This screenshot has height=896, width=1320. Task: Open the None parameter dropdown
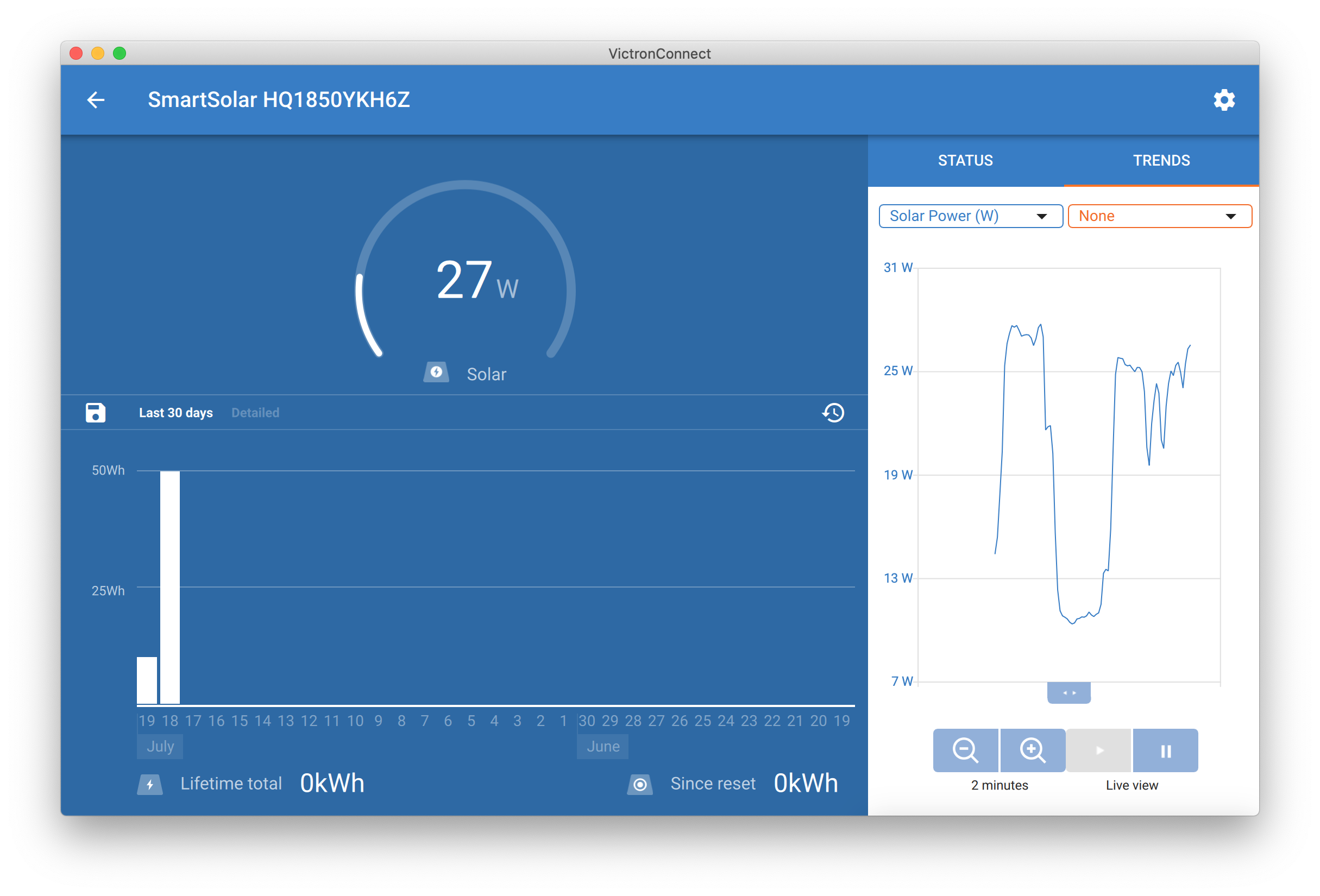click(1160, 216)
